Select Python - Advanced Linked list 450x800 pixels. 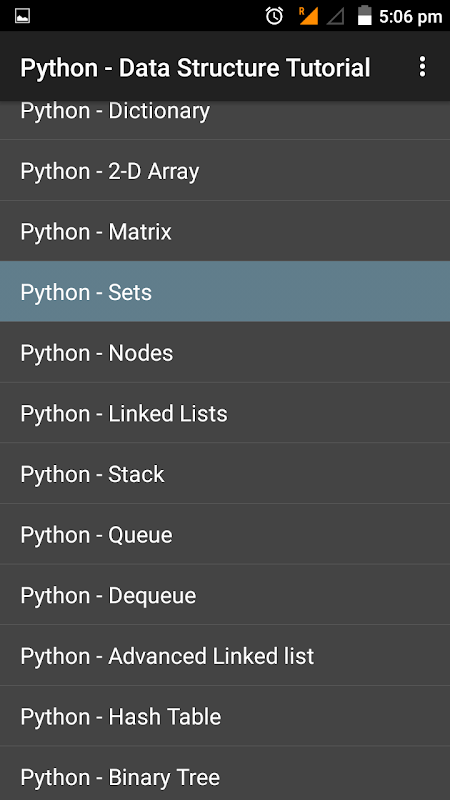[x=225, y=655]
